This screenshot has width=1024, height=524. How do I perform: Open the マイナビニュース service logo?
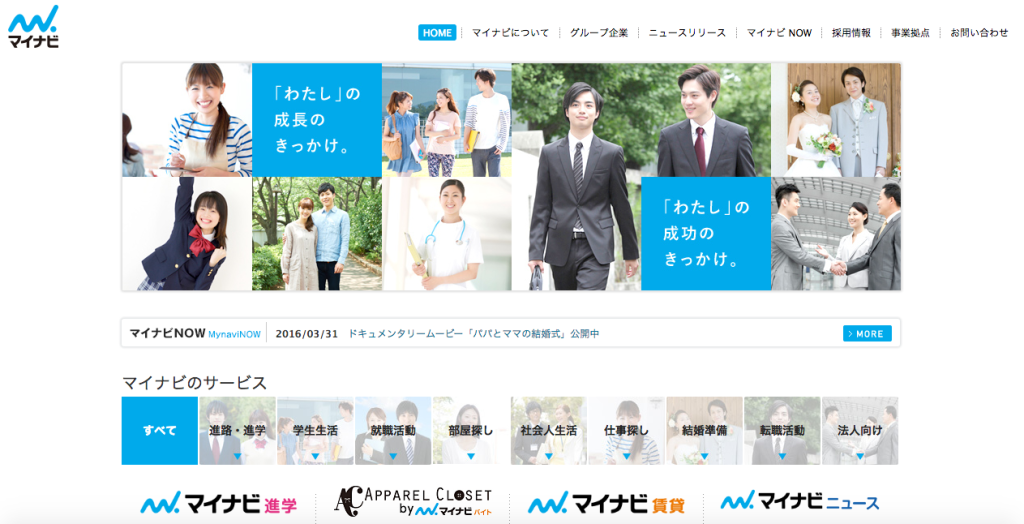800,501
